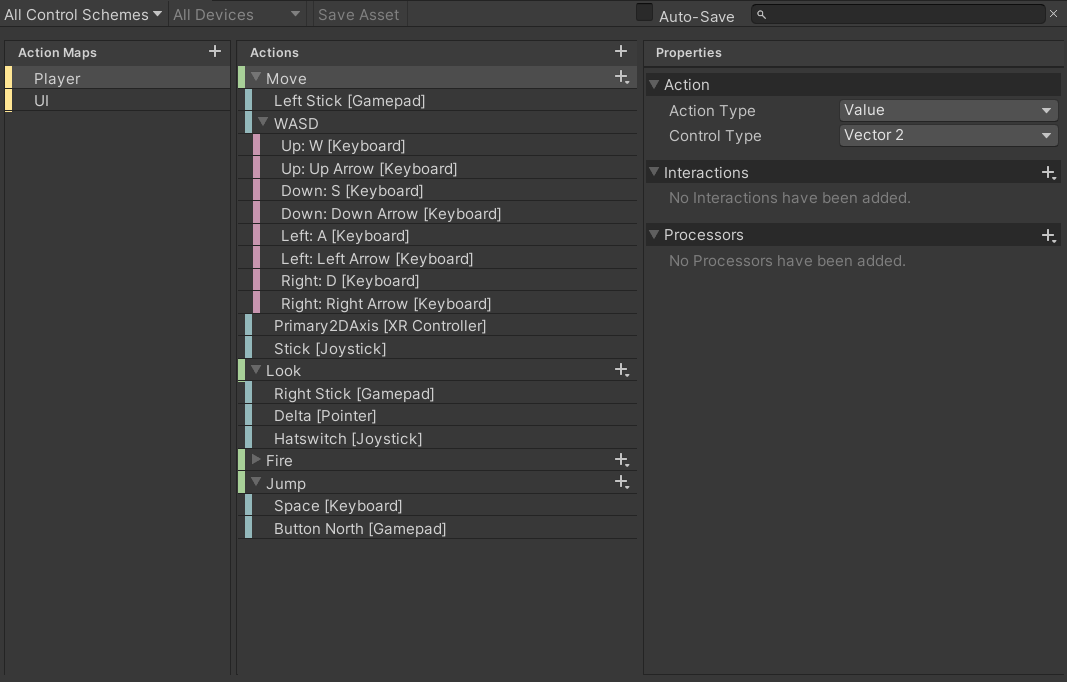
Task: Enable the Auto-Save checkbox
Action: 645,13
